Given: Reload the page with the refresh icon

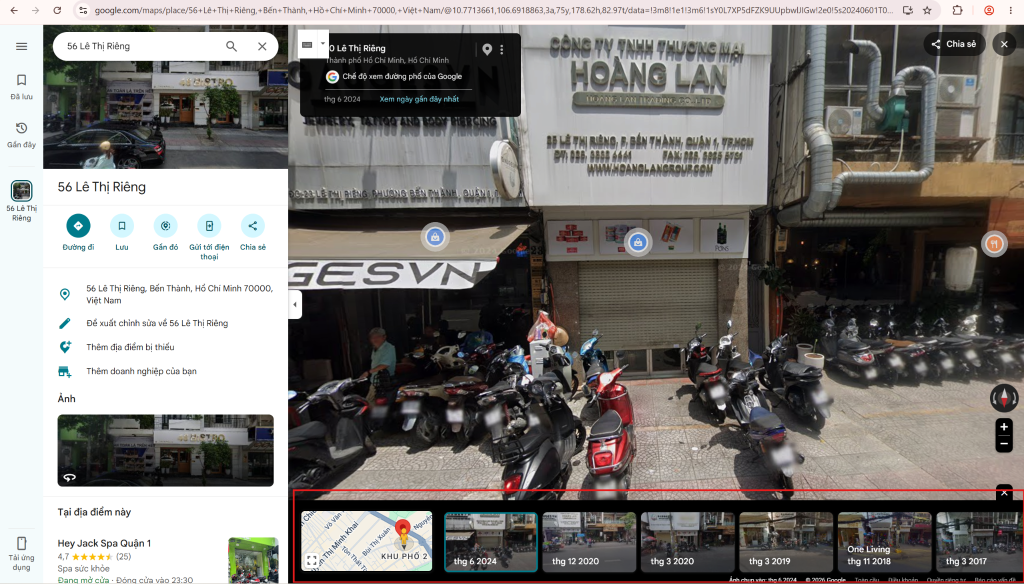Looking at the screenshot, I should pyautogui.click(x=57, y=10).
